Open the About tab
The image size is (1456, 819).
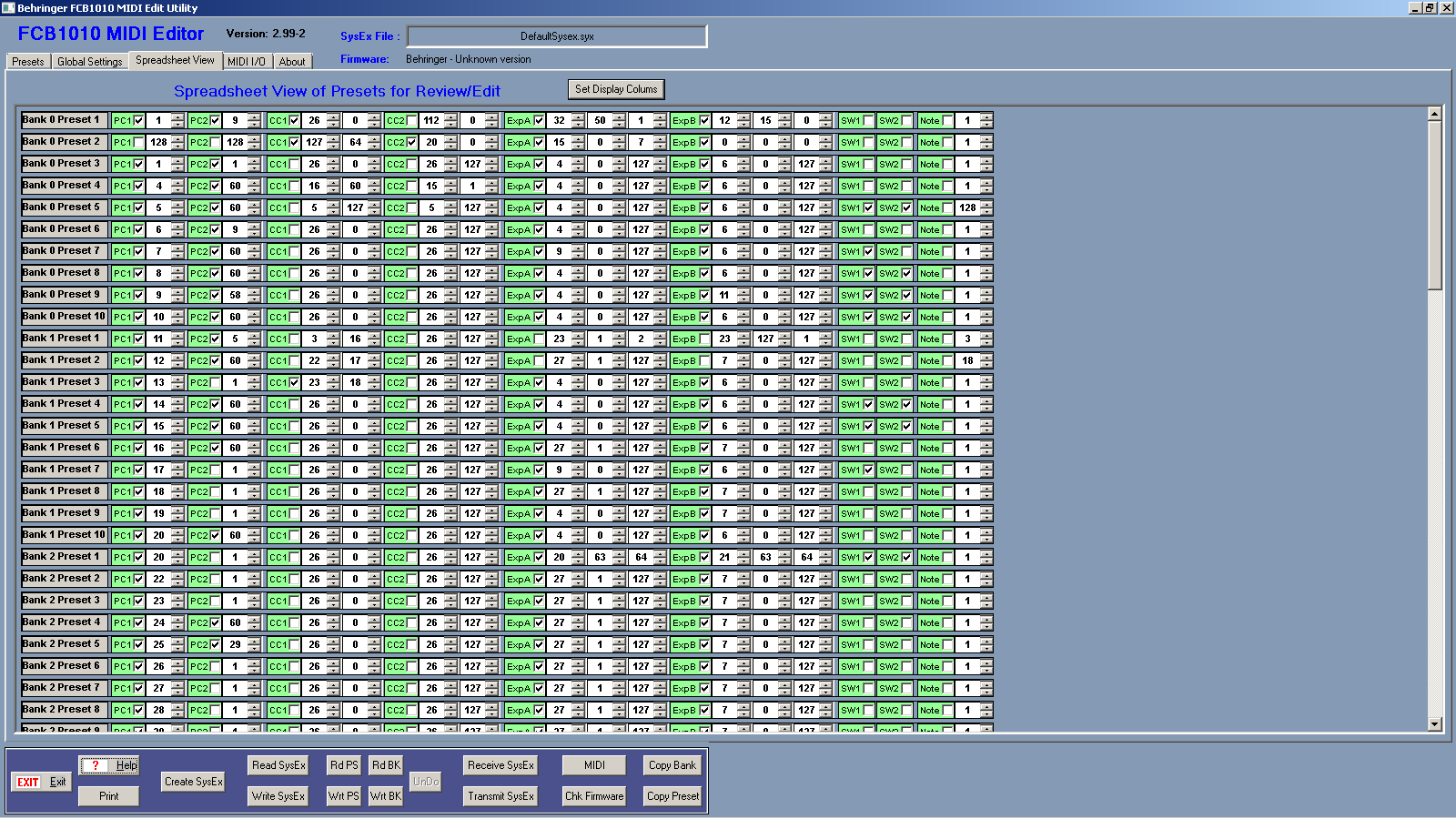292,62
